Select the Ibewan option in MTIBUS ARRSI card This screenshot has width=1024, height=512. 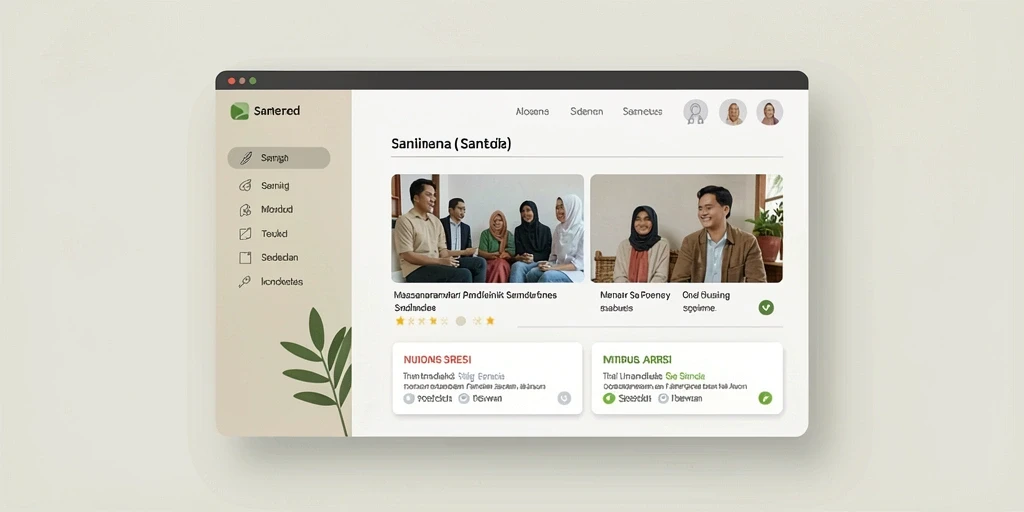coord(680,398)
